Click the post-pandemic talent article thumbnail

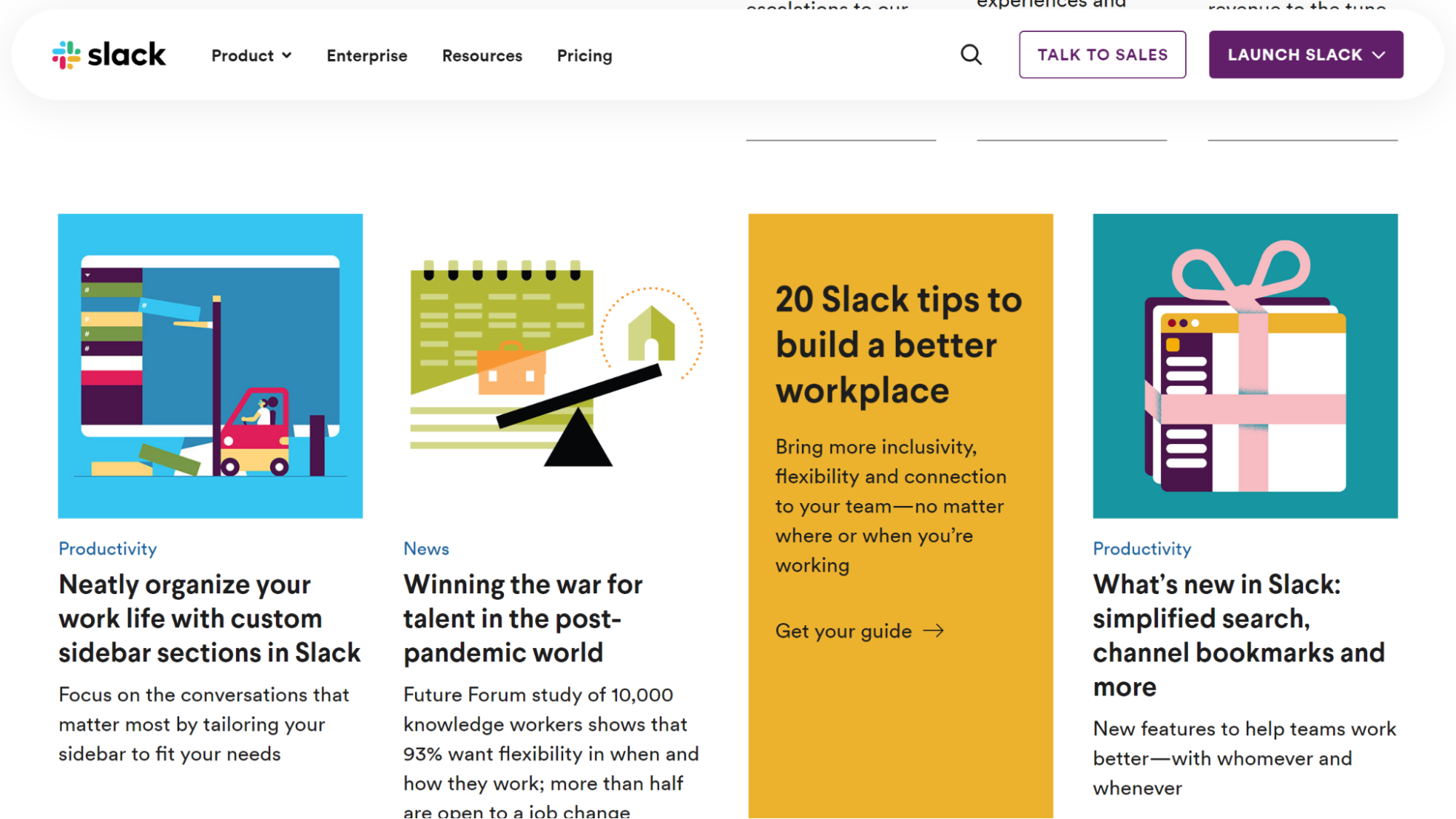point(555,365)
